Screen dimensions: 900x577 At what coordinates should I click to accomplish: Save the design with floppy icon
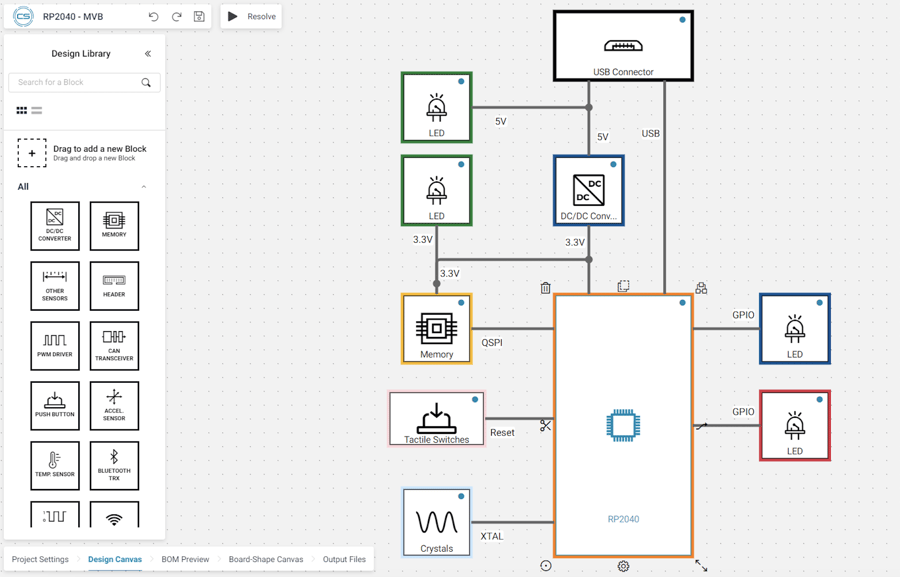(x=199, y=17)
